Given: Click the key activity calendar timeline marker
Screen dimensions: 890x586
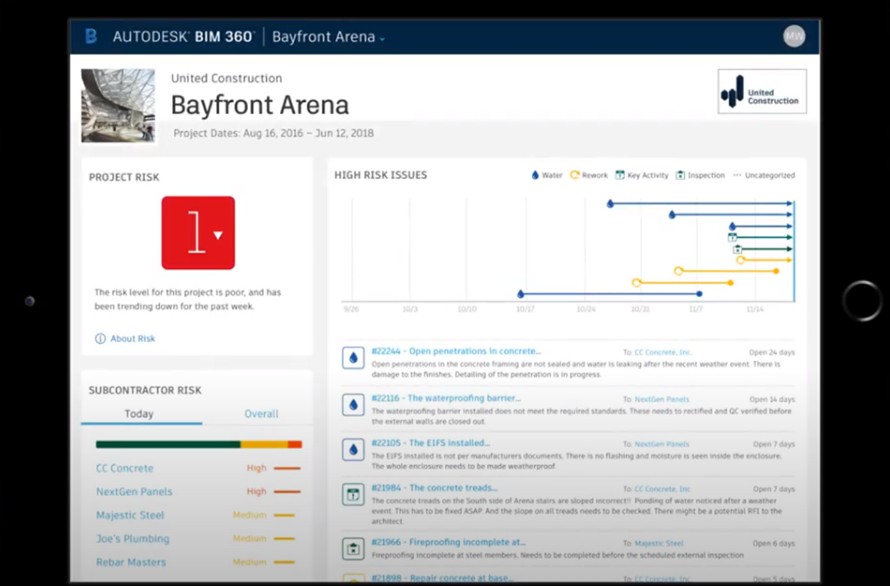Looking at the screenshot, I should tap(732, 237).
